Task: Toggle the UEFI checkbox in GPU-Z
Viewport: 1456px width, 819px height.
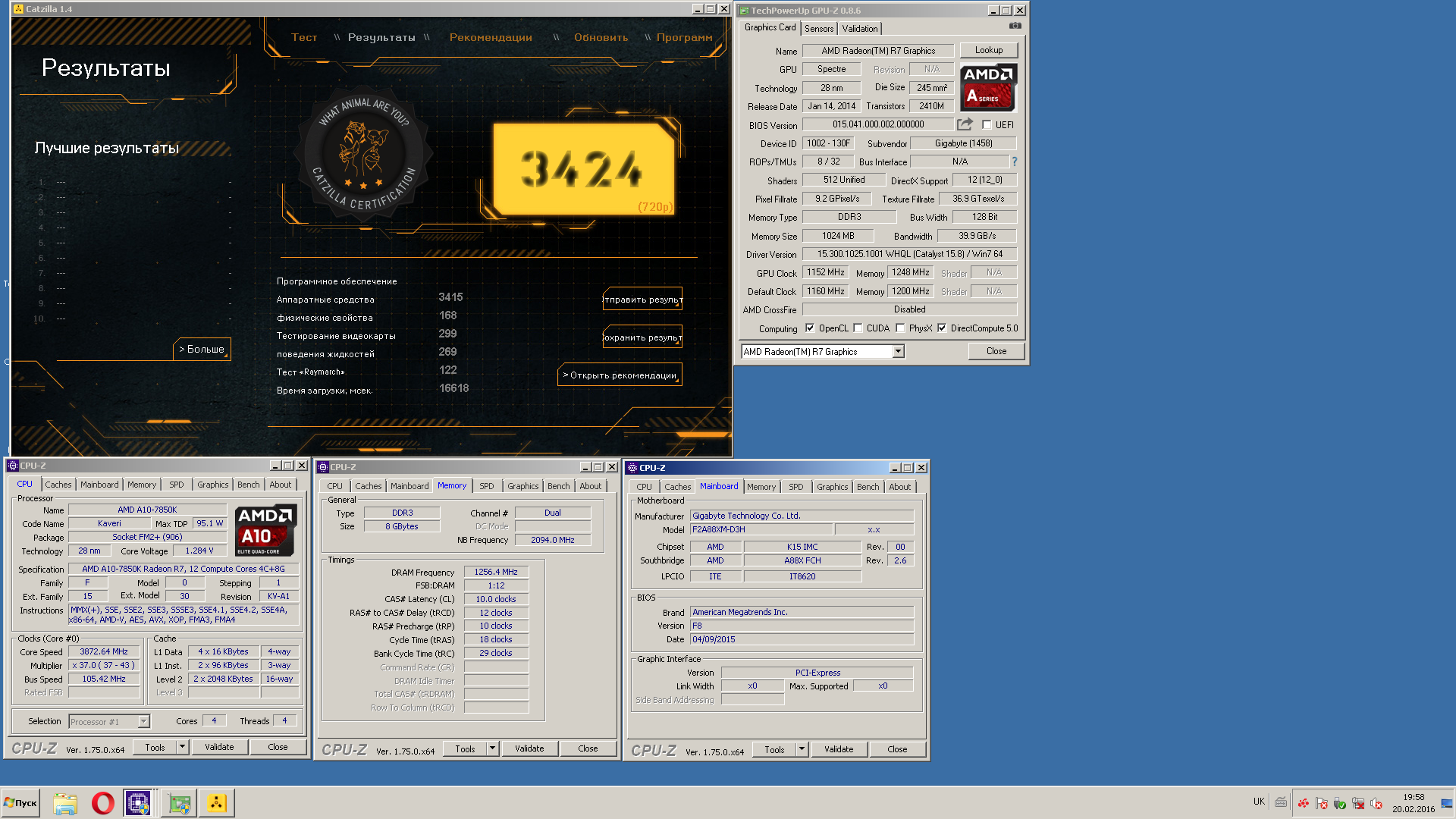Action: [x=987, y=124]
